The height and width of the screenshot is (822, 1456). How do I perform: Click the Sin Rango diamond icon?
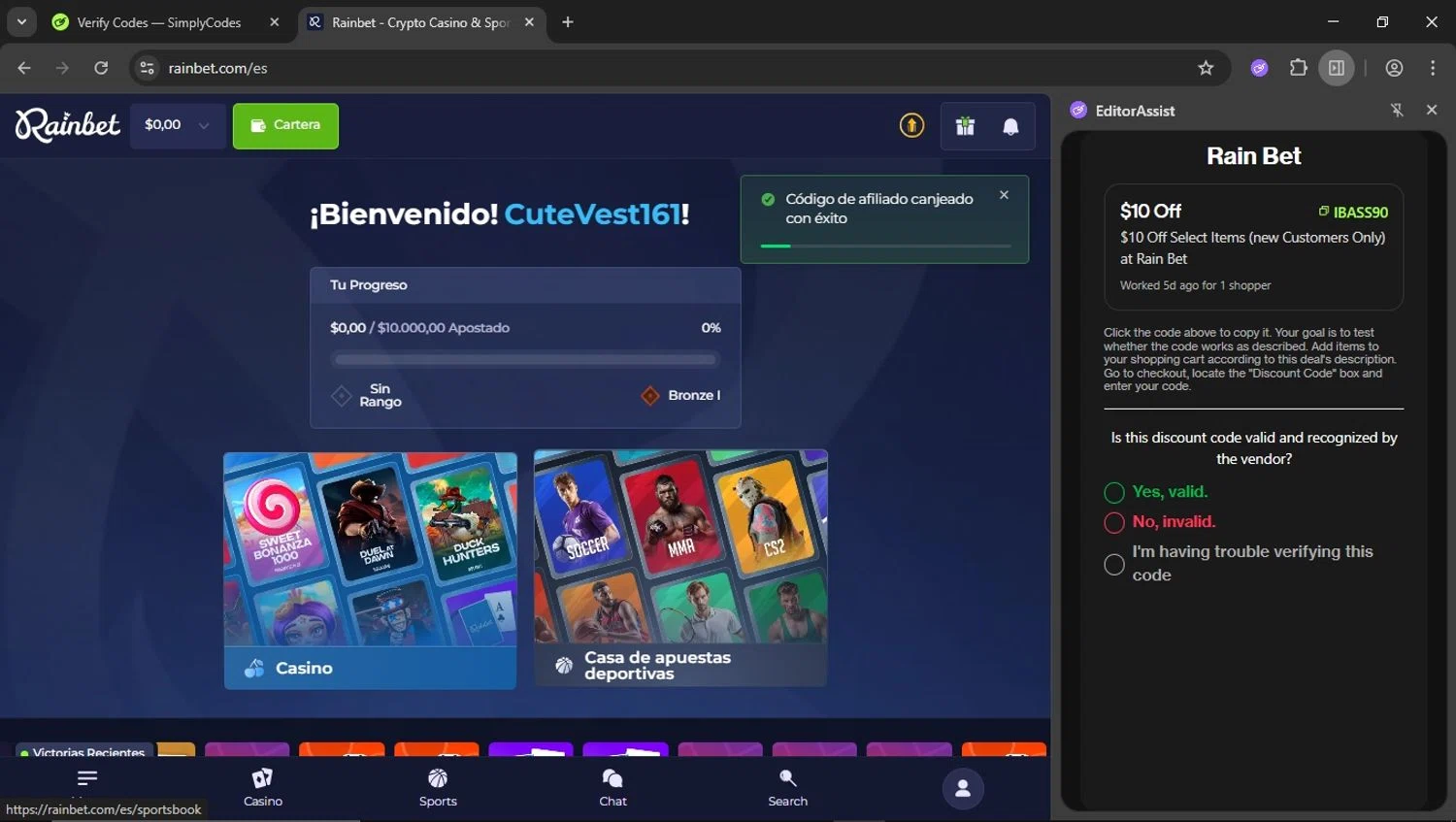[x=342, y=395]
